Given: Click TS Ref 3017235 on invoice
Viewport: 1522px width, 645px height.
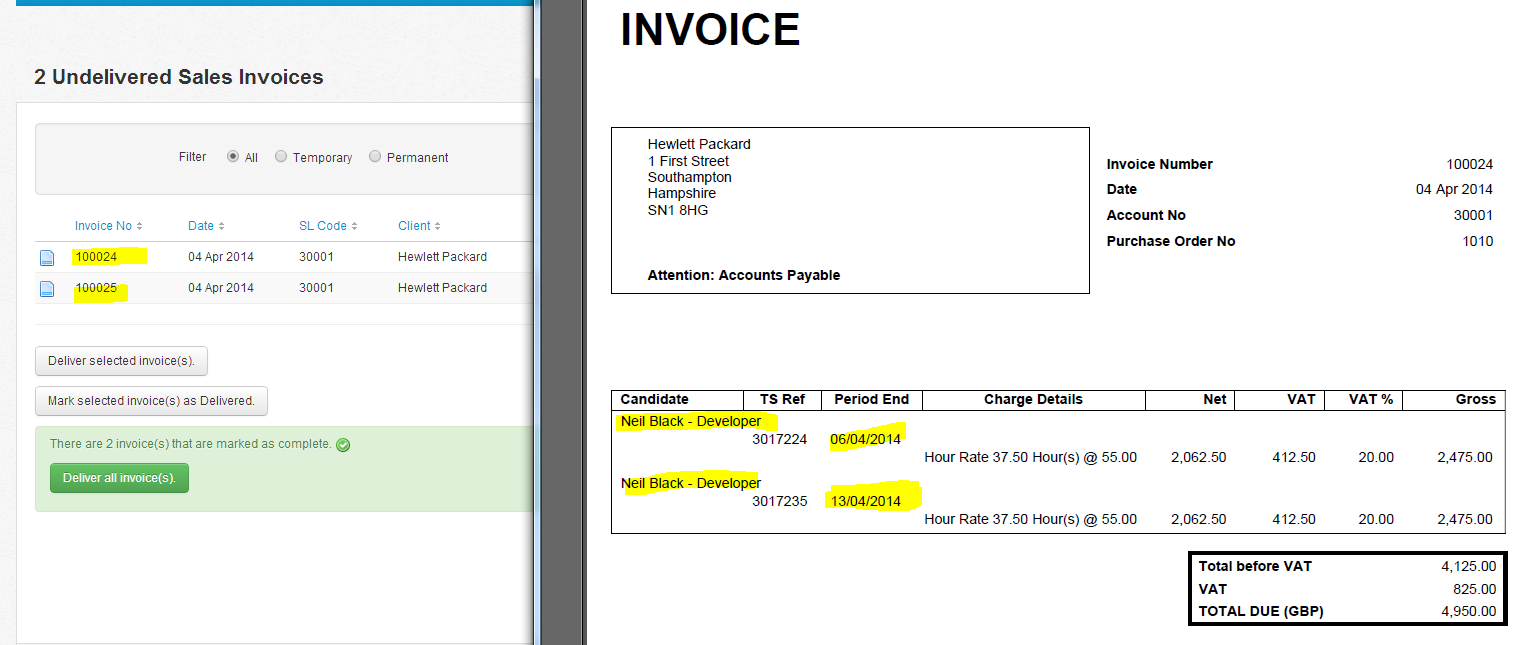Looking at the screenshot, I should point(779,501).
